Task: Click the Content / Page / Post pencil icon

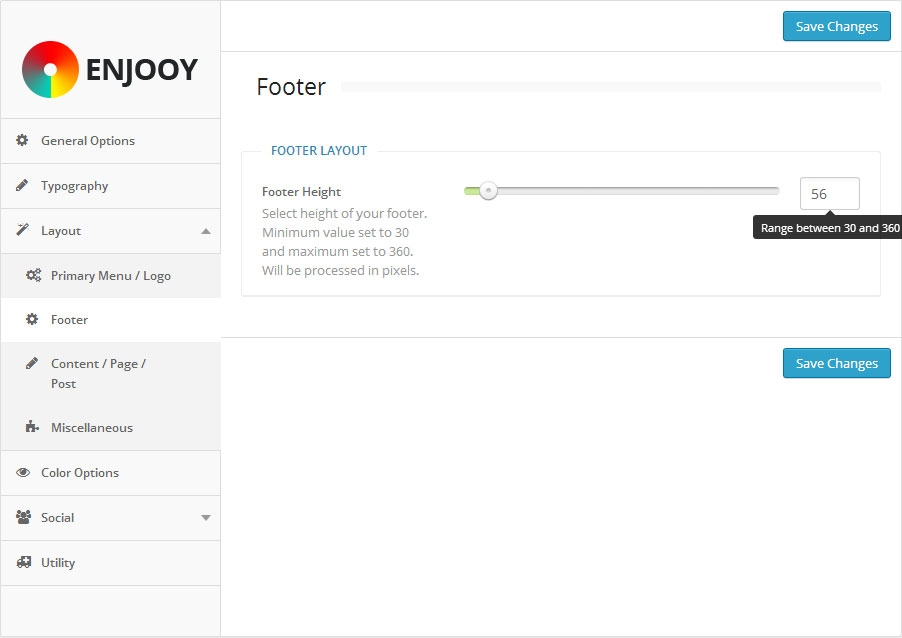Action: (32, 364)
